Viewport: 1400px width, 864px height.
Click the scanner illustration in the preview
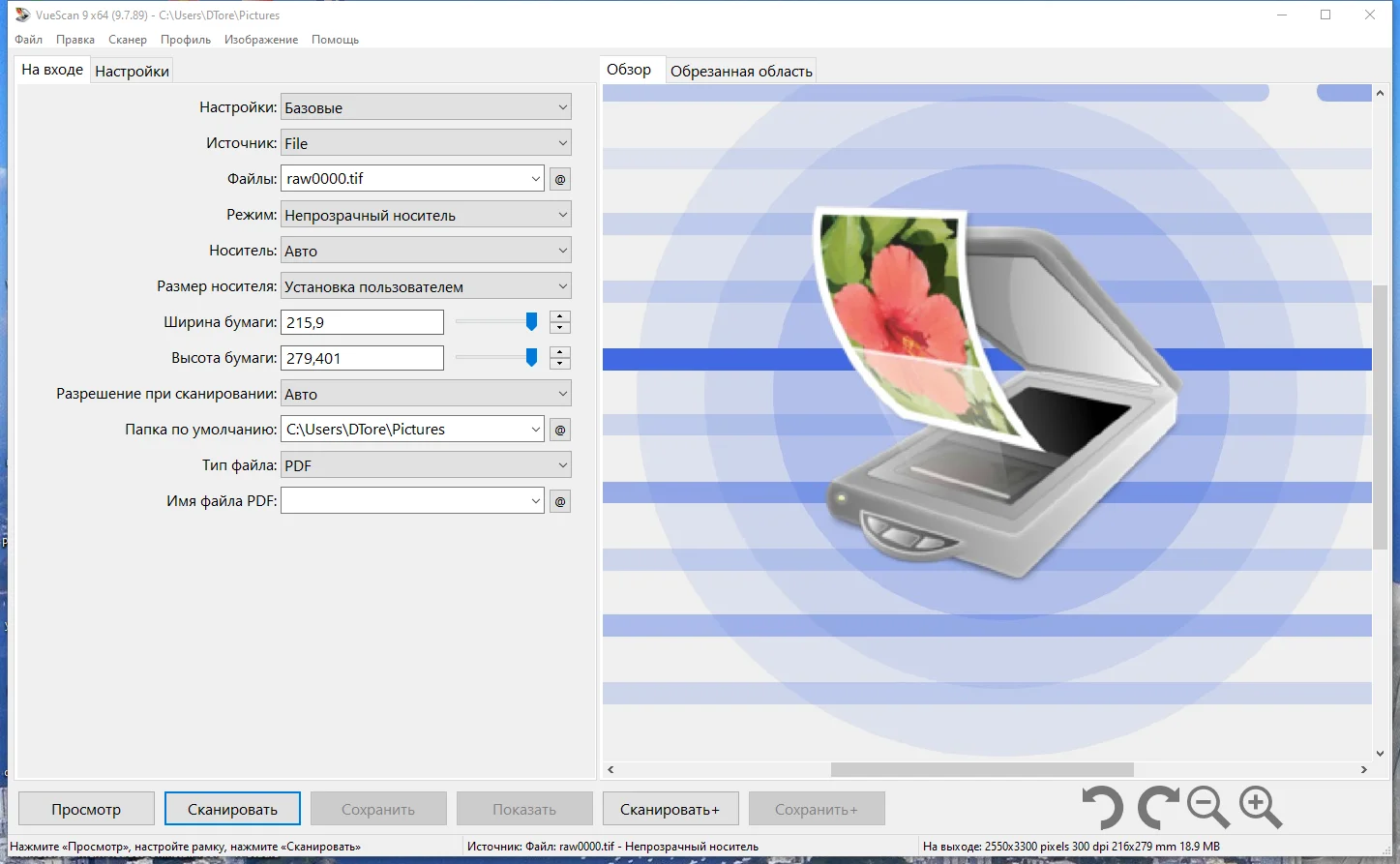[x=997, y=392]
